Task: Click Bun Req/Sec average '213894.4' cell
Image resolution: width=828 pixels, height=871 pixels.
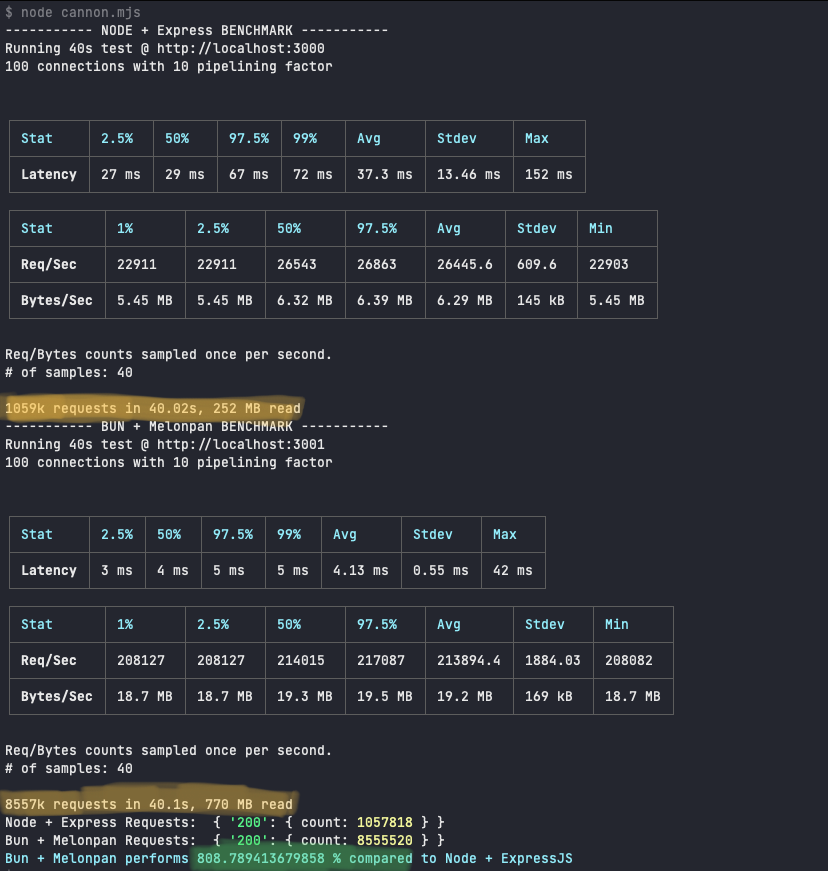Action: [469, 660]
